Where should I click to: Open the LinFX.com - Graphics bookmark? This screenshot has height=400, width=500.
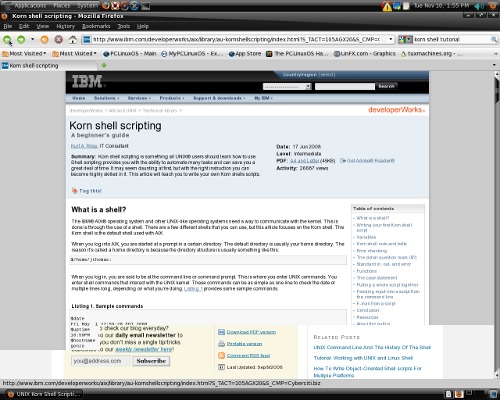coord(365,53)
